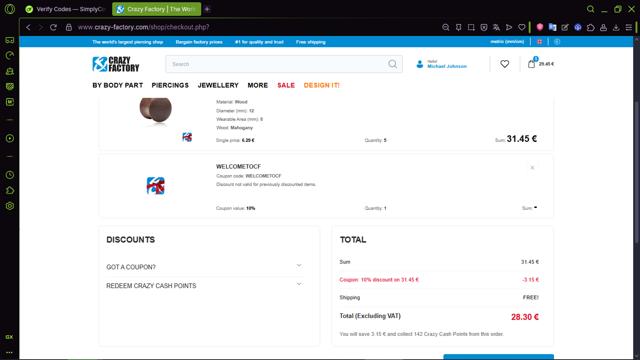Open the GX button at sidebar bottom
This screenshot has height=360, width=640.
9,337
